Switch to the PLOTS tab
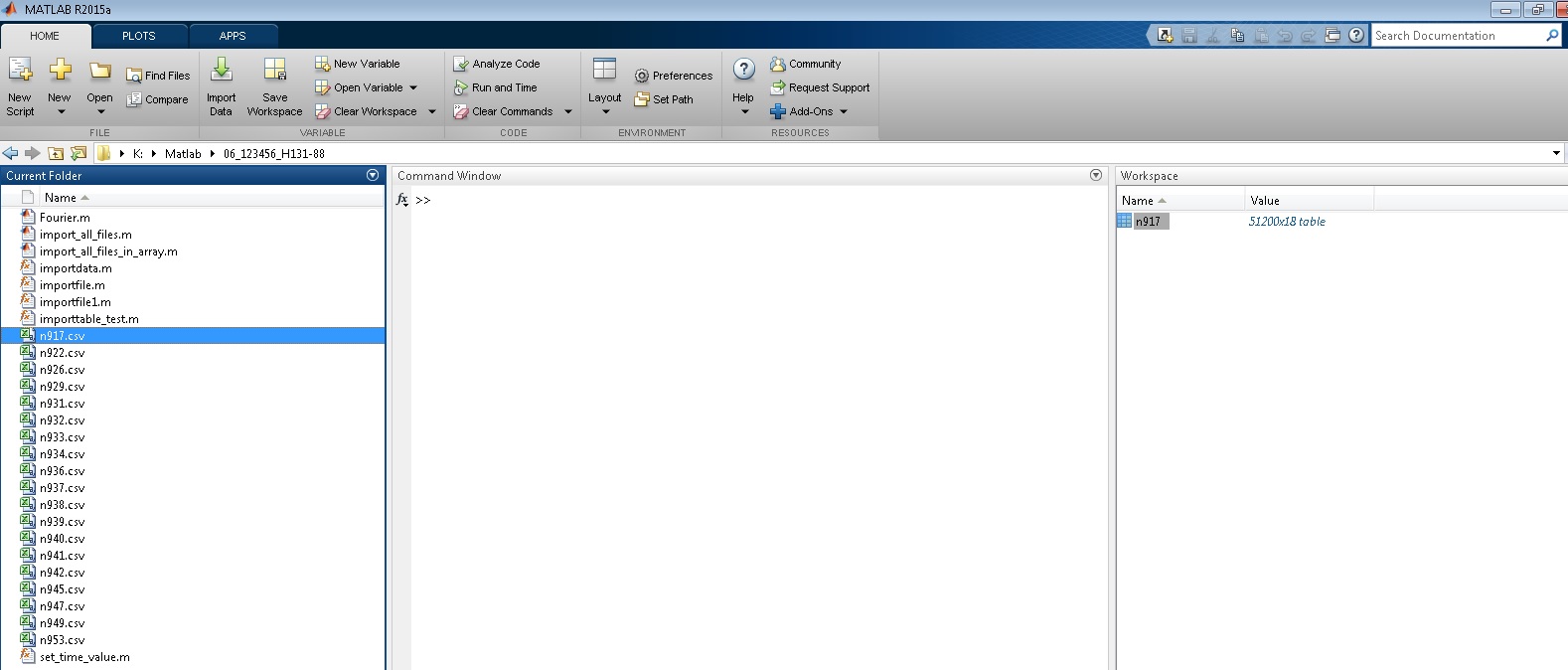This screenshot has width=1568, height=670. (x=138, y=36)
